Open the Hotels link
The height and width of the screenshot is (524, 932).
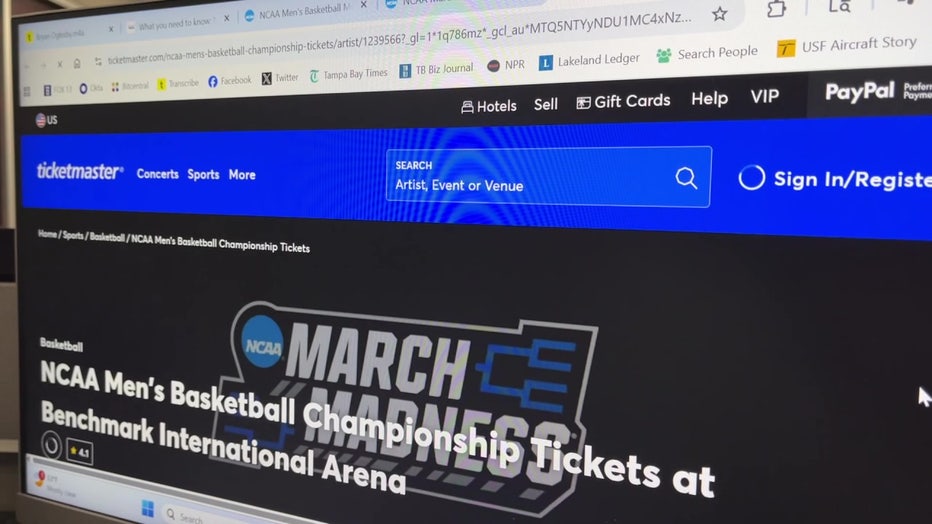point(489,106)
